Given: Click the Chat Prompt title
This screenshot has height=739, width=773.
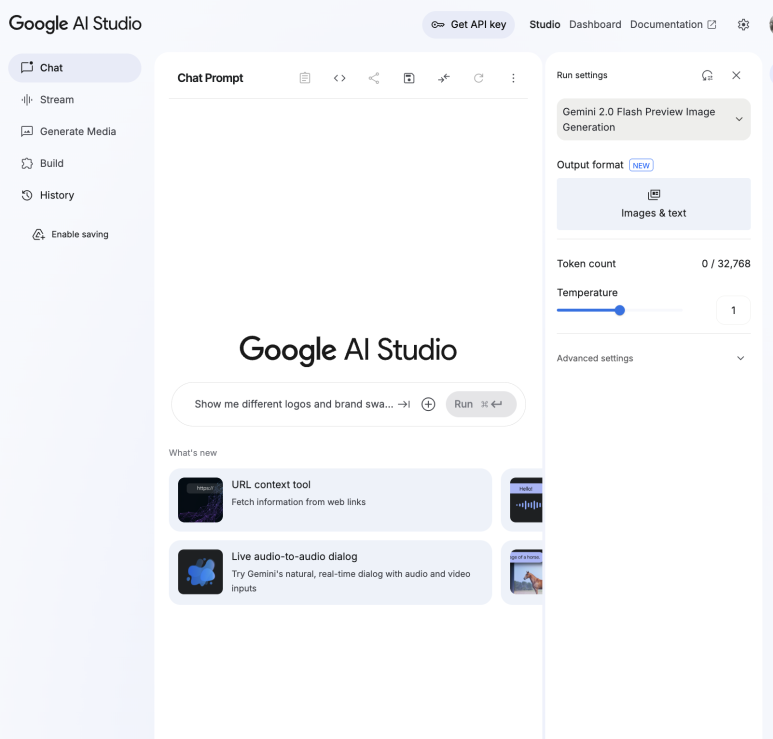Looking at the screenshot, I should pos(210,78).
